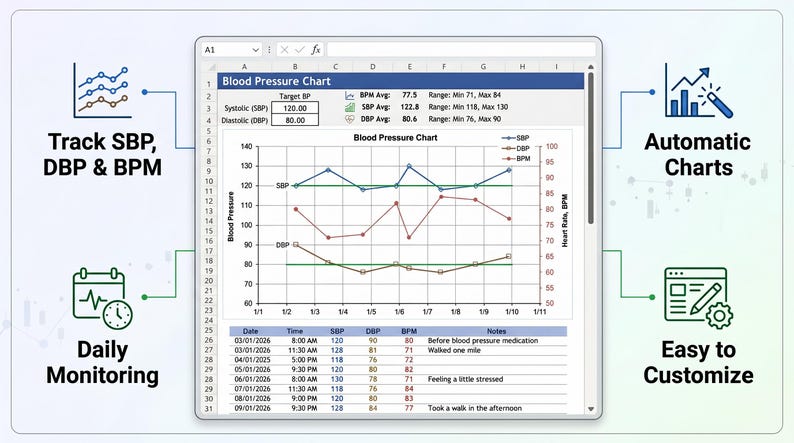The image size is (794, 443).
Task: Click the Diastolic target cell 80.00
Action: coord(295,120)
